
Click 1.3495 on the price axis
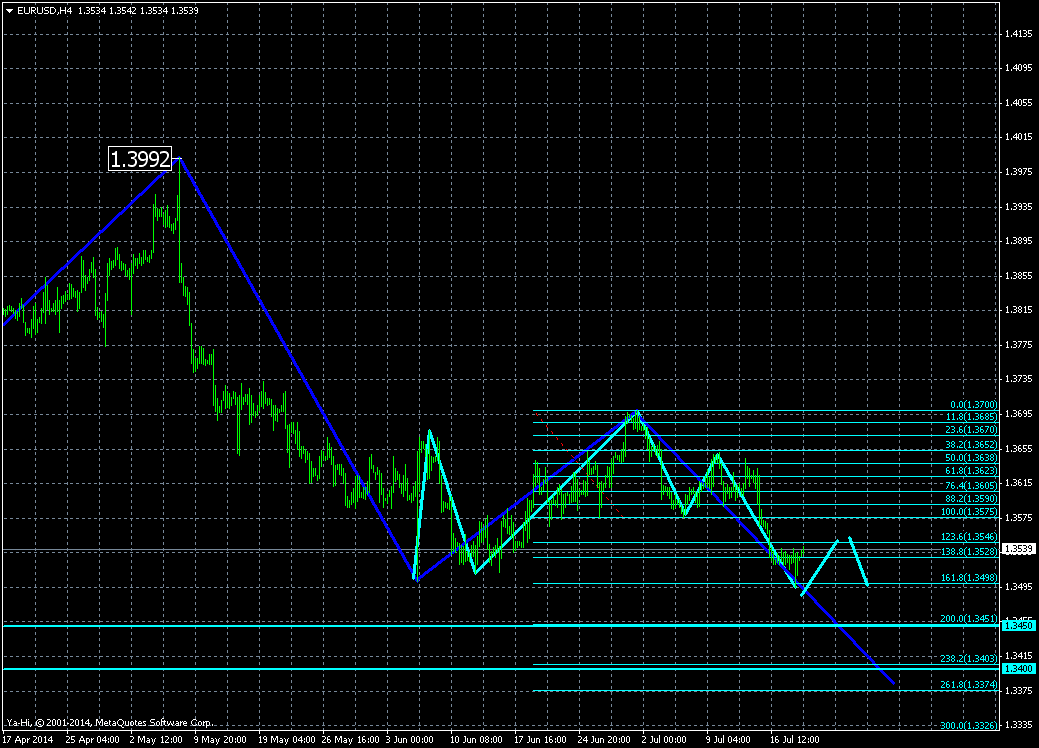[1019, 587]
